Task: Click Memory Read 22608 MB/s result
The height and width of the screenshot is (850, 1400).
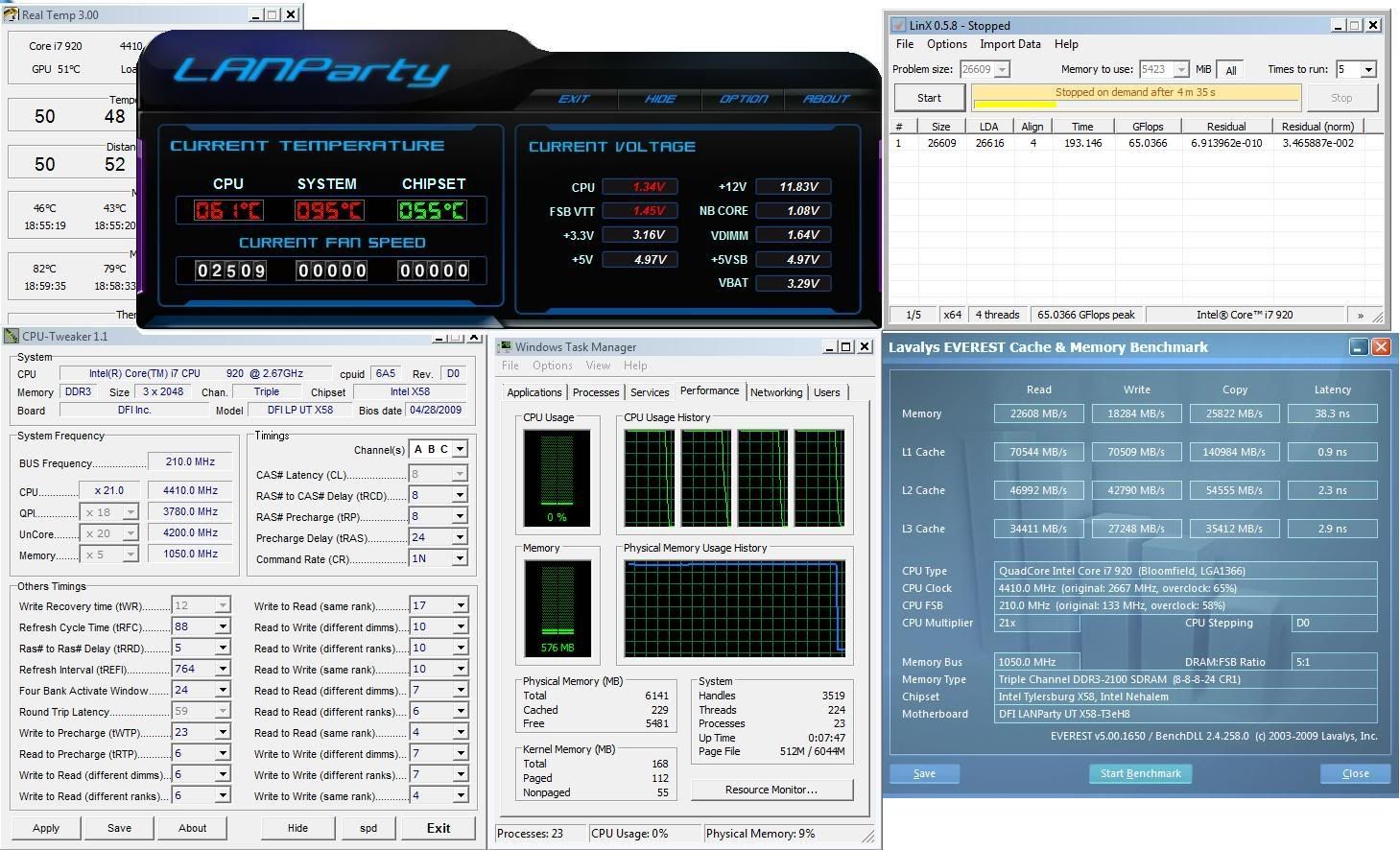Action: [1038, 413]
